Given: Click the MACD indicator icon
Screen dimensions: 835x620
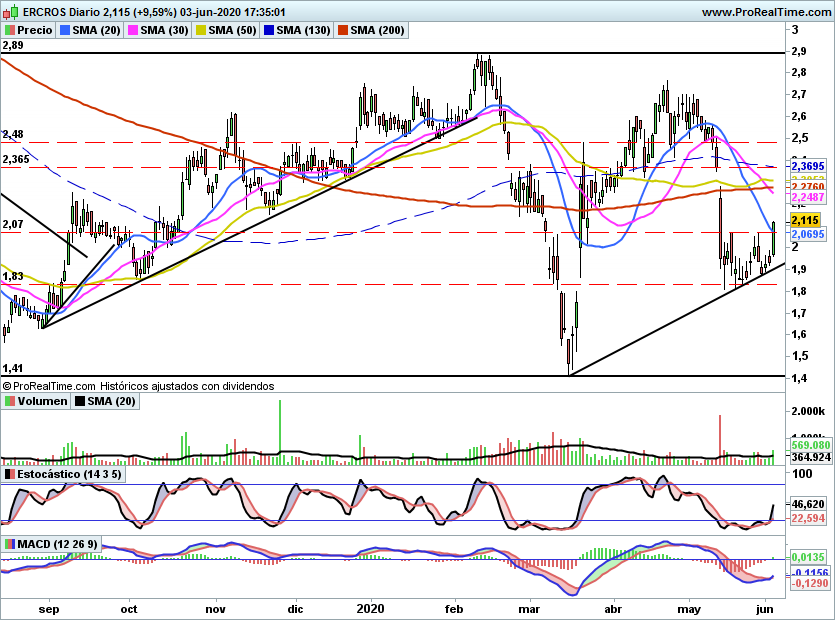Looking at the screenshot, I should coord(10,544).
